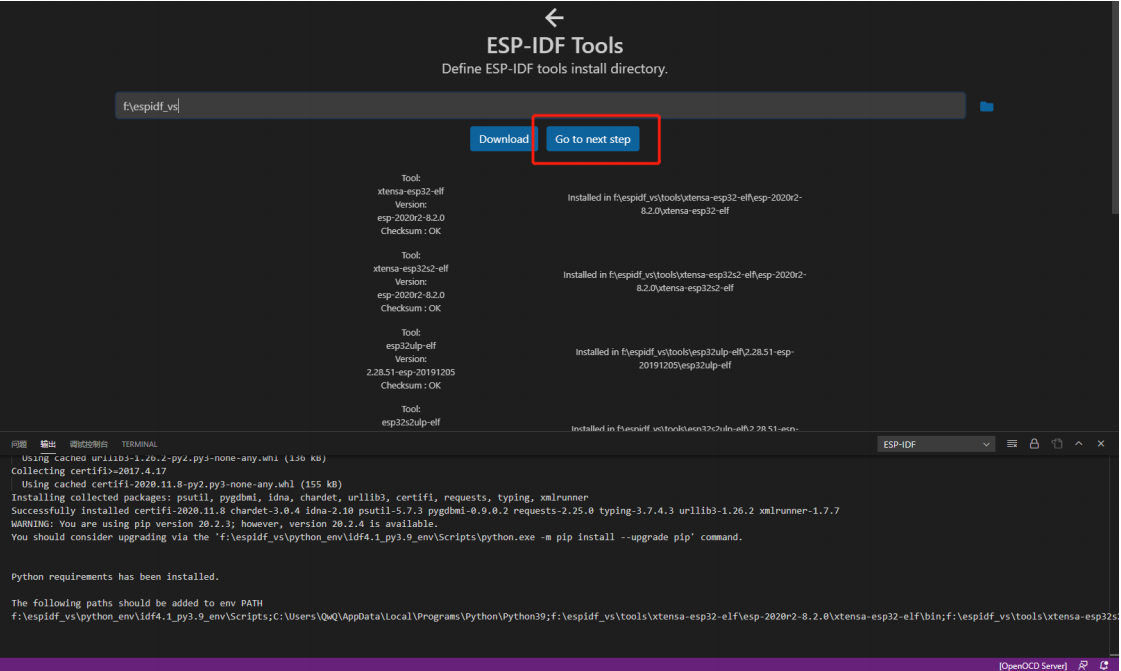The image size is (1121, 671).
Task: Click the 'Successfully installed certifi-2020.11.8' output line
Action: pos(425,511)
